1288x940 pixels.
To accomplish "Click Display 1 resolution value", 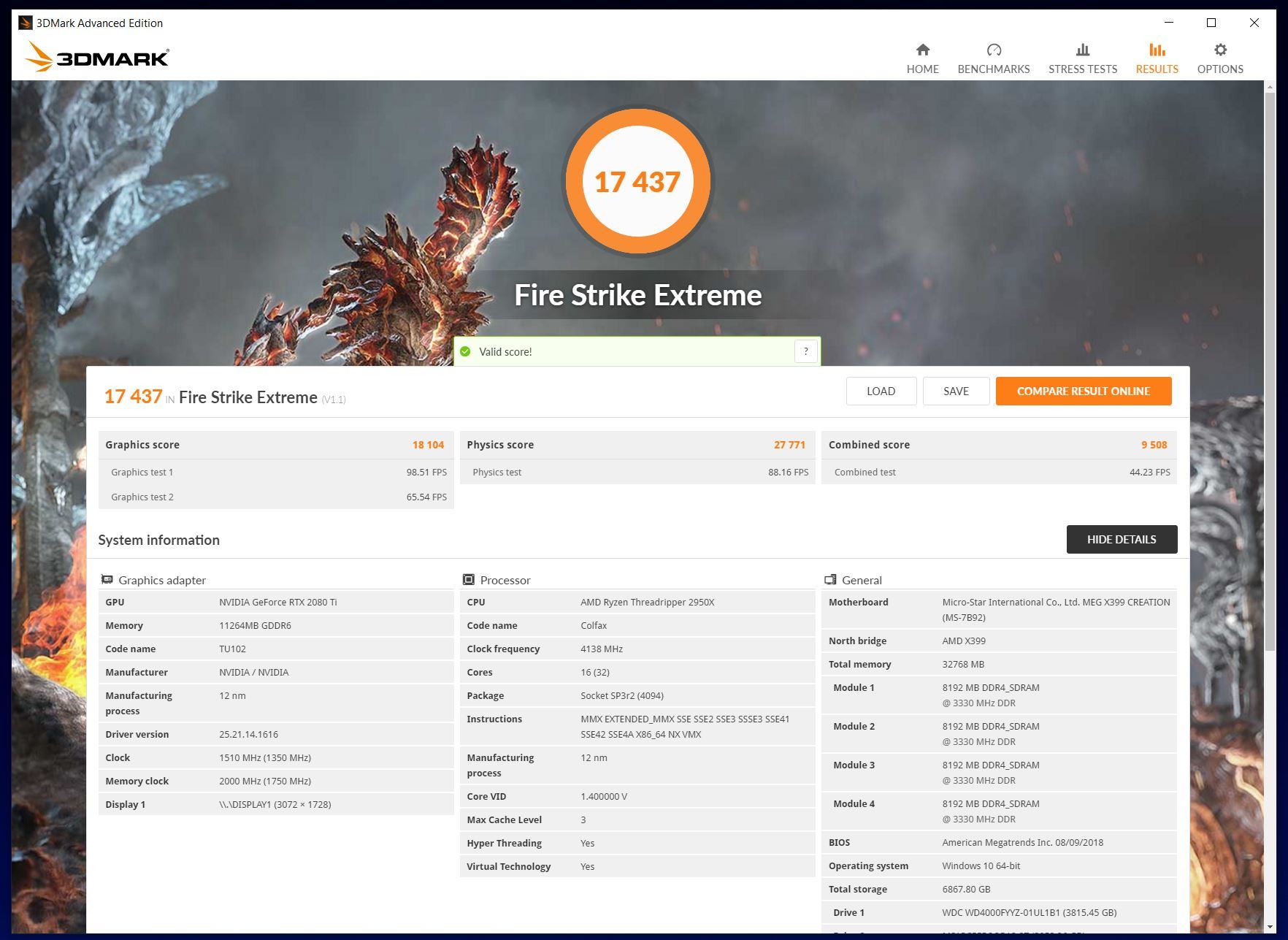I will point(275,805).
